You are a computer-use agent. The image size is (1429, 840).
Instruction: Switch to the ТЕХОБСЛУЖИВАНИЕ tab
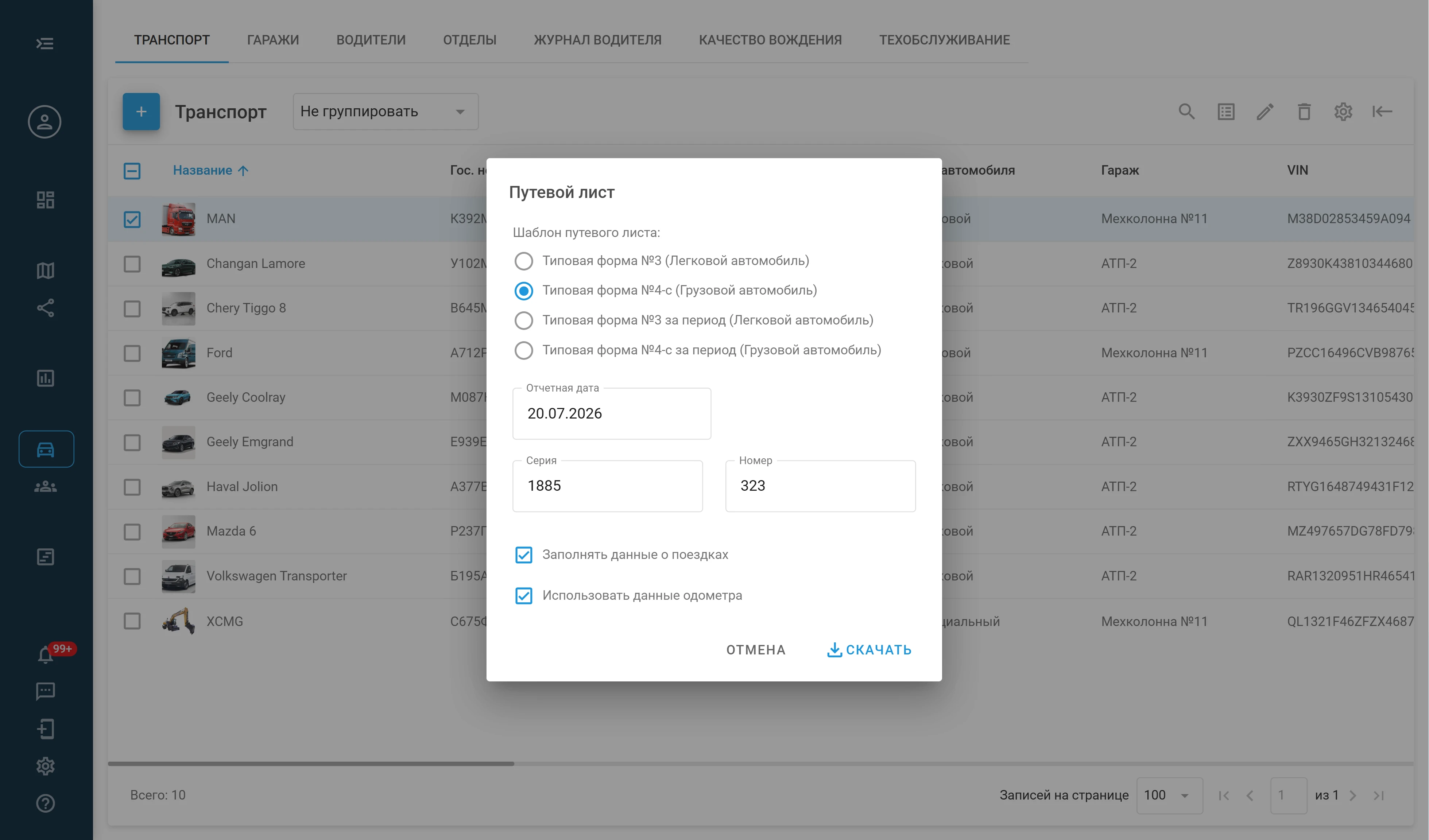coord(944,40)
